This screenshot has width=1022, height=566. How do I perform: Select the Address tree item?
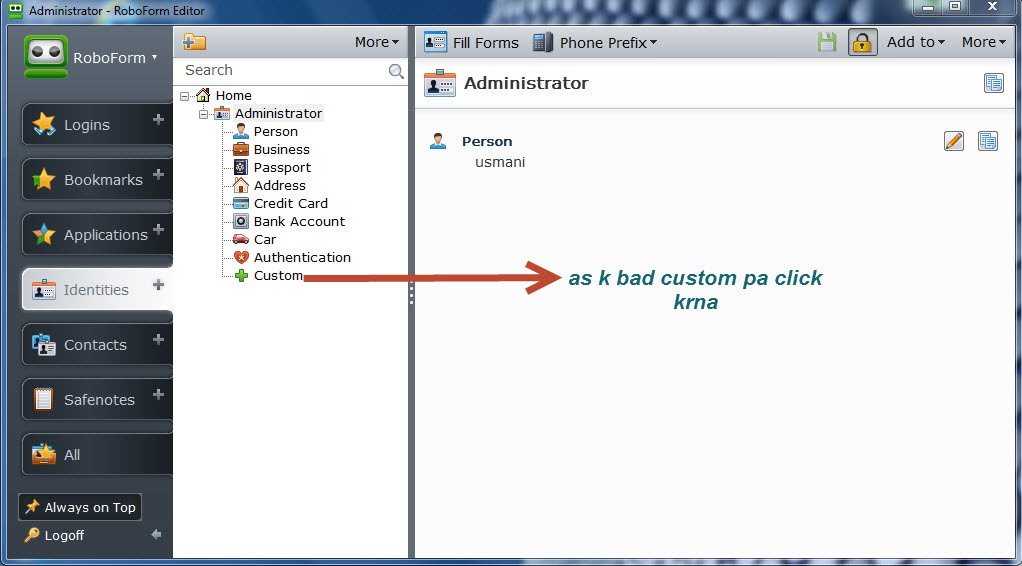(280, 186)
